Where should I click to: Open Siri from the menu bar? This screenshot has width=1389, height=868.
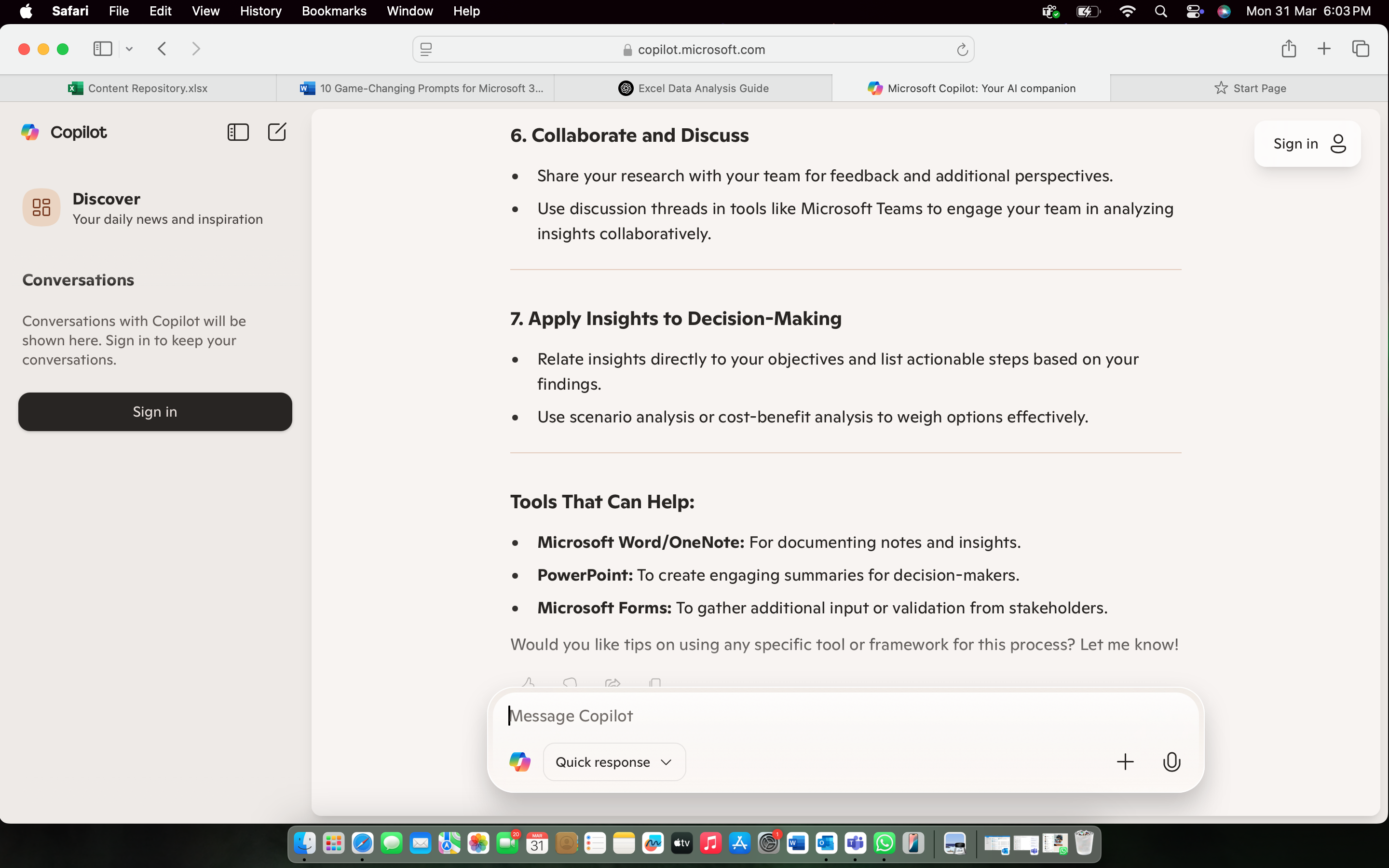pyautogui.click(x=1224, y=12)
